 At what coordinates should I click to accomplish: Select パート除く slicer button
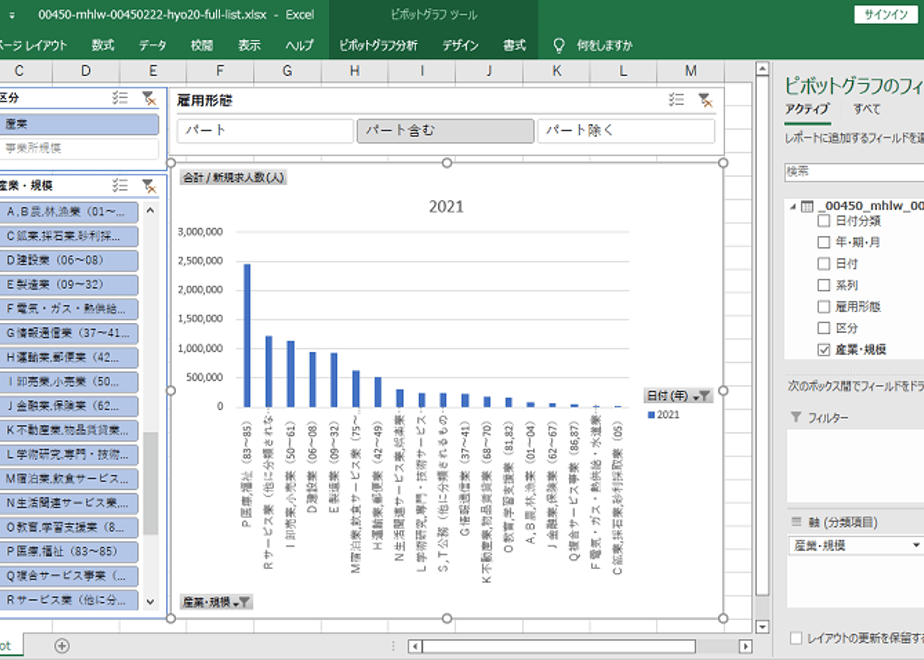tap(626, 131)
